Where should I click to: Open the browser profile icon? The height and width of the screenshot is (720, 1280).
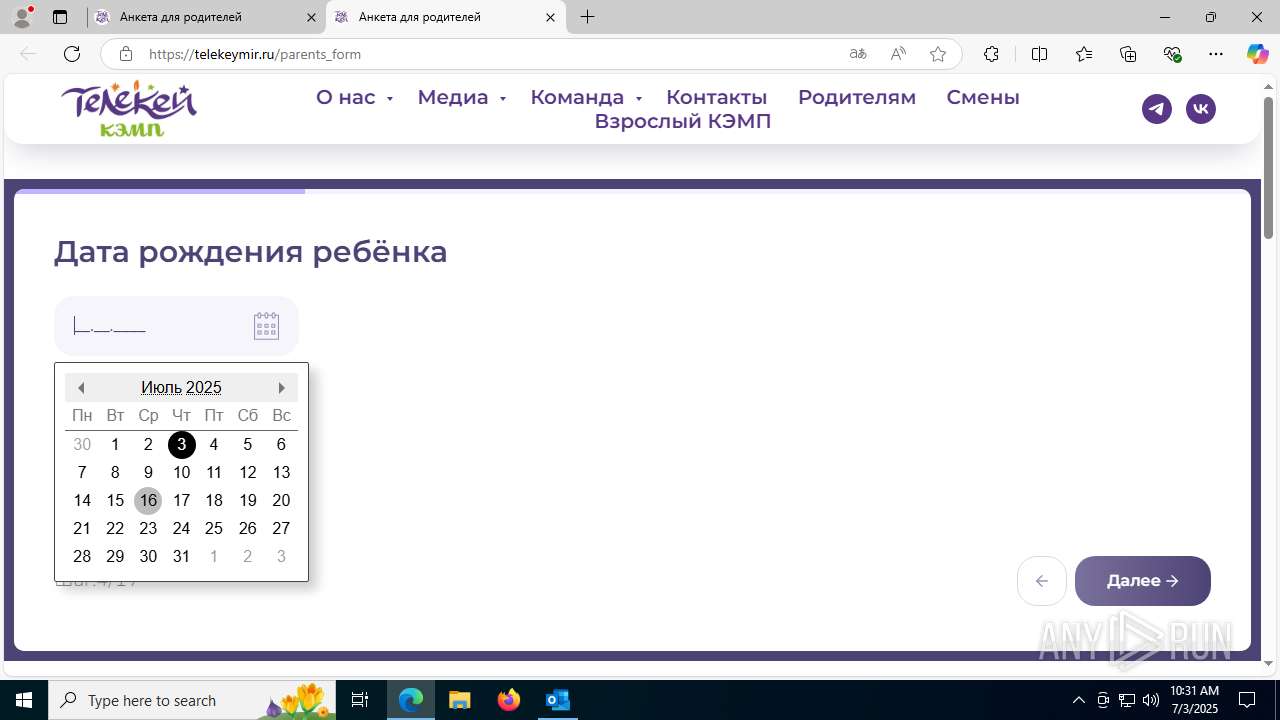(x=21, y=17)
